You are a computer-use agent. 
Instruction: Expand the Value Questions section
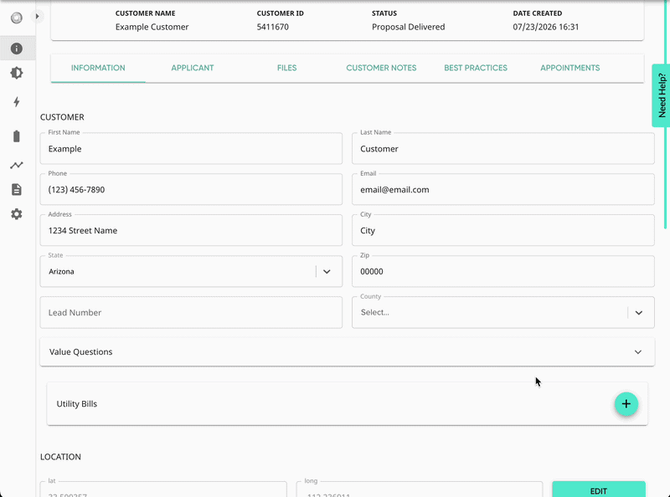coord(347,352)
